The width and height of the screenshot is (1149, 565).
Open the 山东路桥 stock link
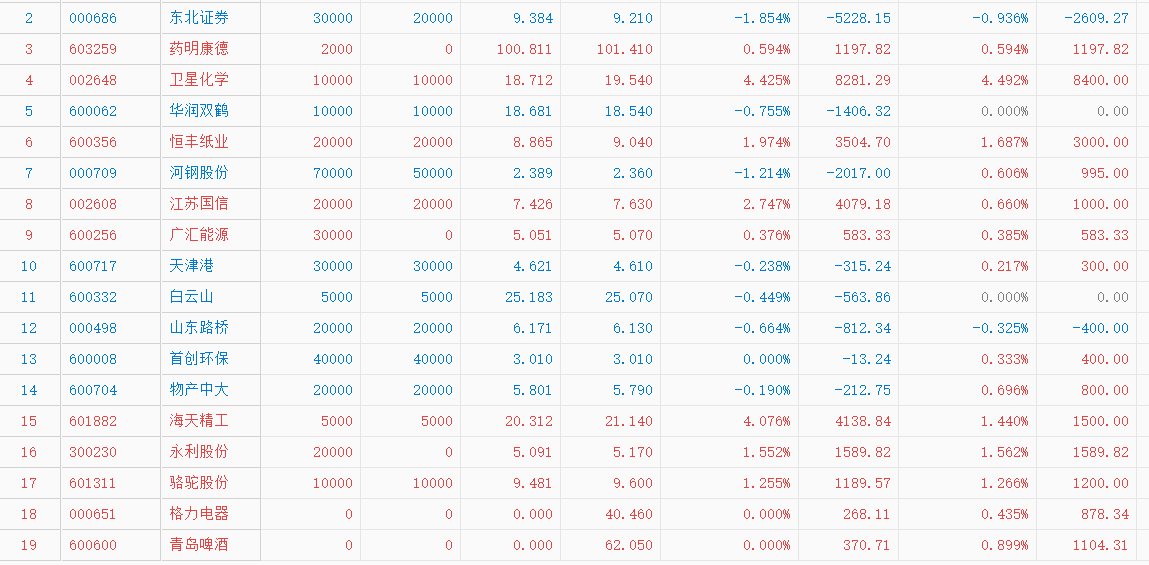[199, 328]
